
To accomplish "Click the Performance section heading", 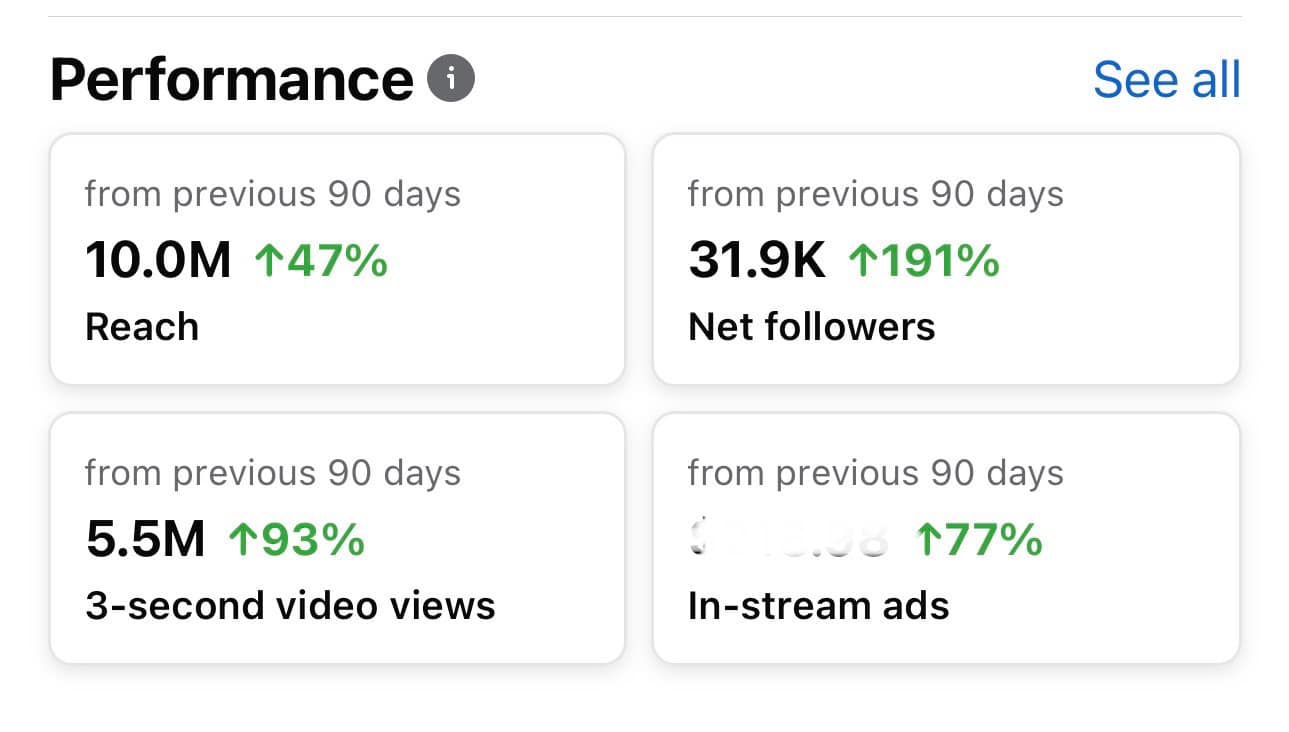I will (x=231, y=80).
